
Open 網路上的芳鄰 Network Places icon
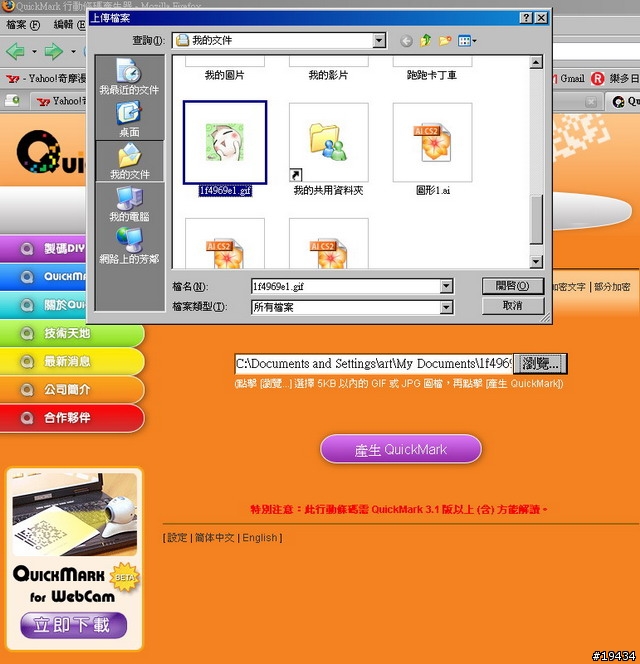tap(129, 246)
